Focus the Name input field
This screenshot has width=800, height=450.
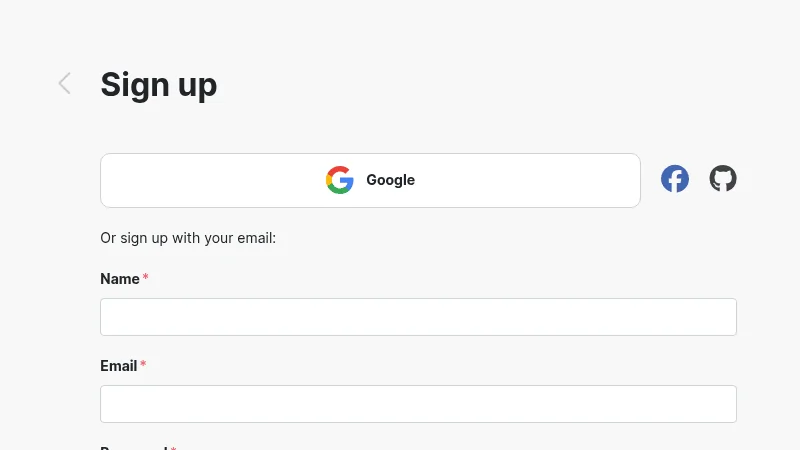(x=418, y=317)
